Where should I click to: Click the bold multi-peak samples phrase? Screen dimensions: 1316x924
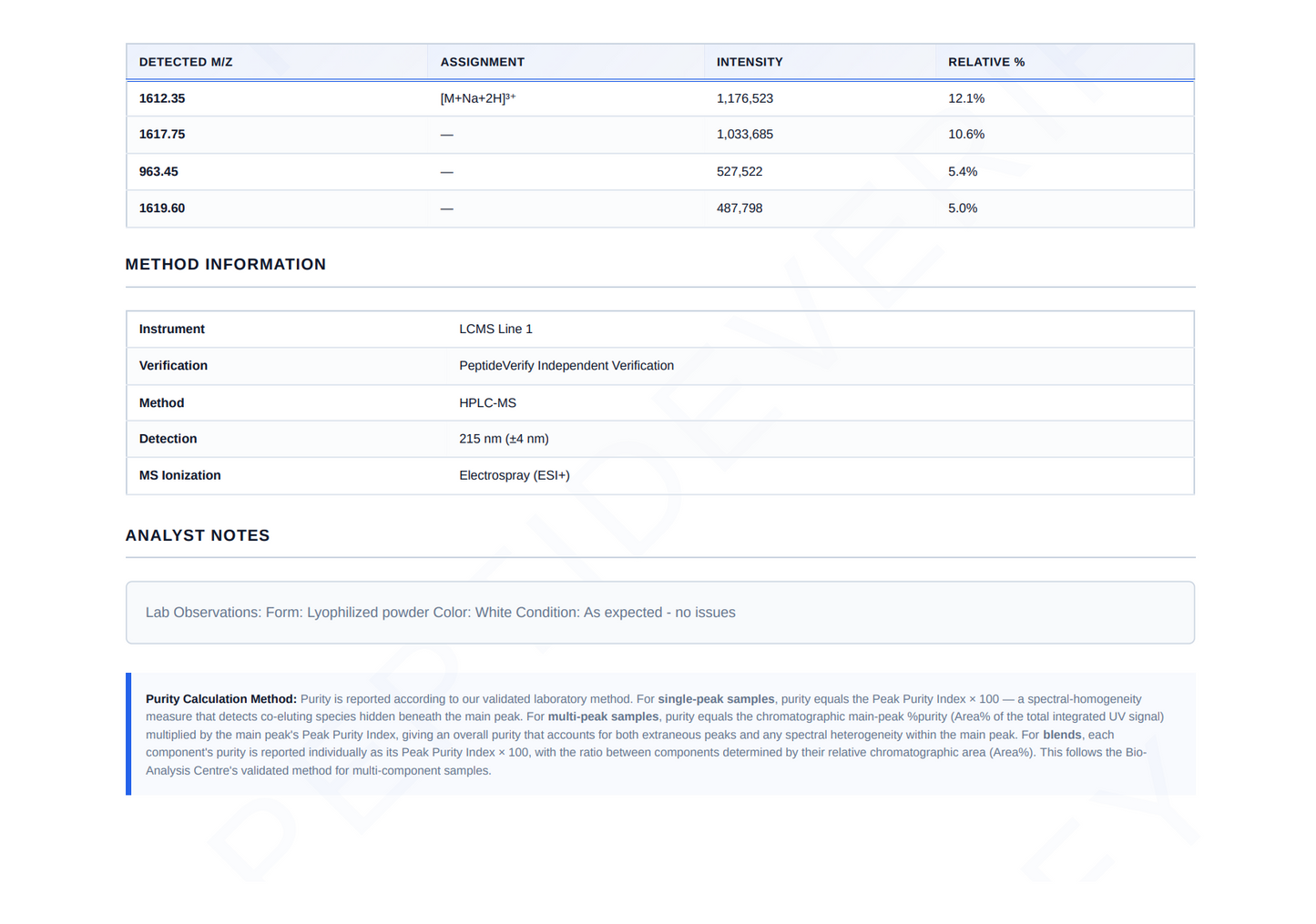click(603, 716)
